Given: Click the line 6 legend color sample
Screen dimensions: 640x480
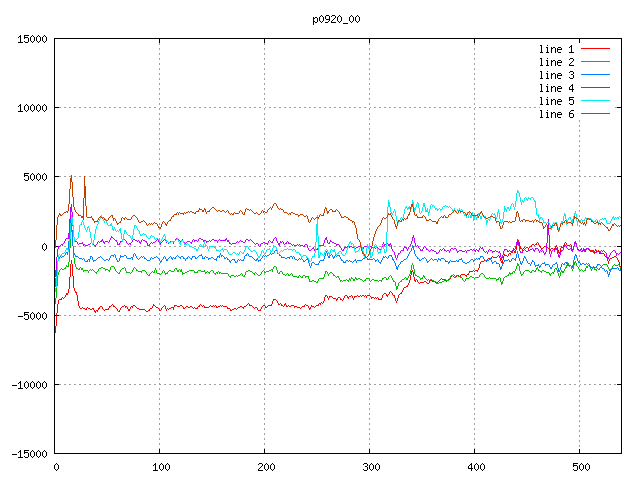Looking at the screenshot, I should click(x=595, y=114).
